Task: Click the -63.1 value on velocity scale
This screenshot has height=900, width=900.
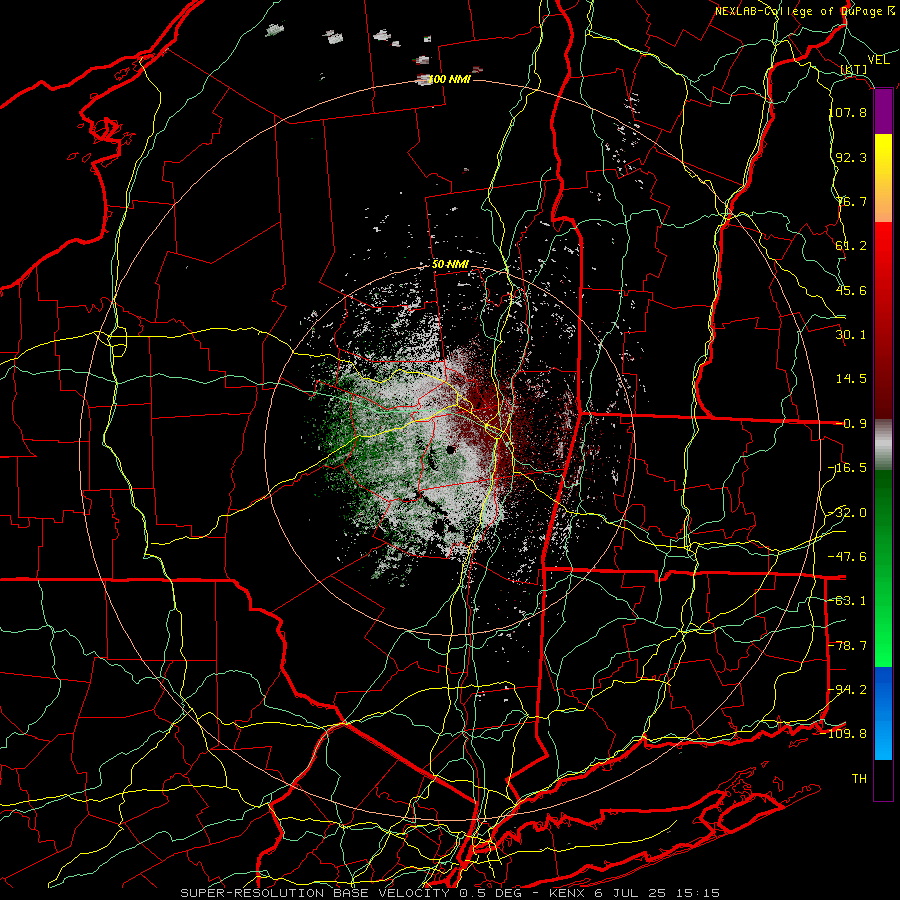Action: click(847, 601)
